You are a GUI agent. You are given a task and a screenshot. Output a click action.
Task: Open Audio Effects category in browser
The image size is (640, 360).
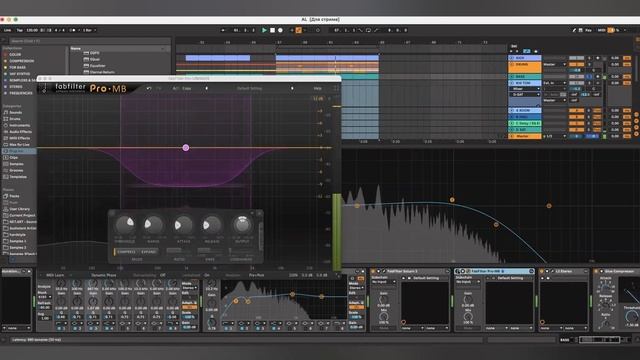click(x=20, y=132)
